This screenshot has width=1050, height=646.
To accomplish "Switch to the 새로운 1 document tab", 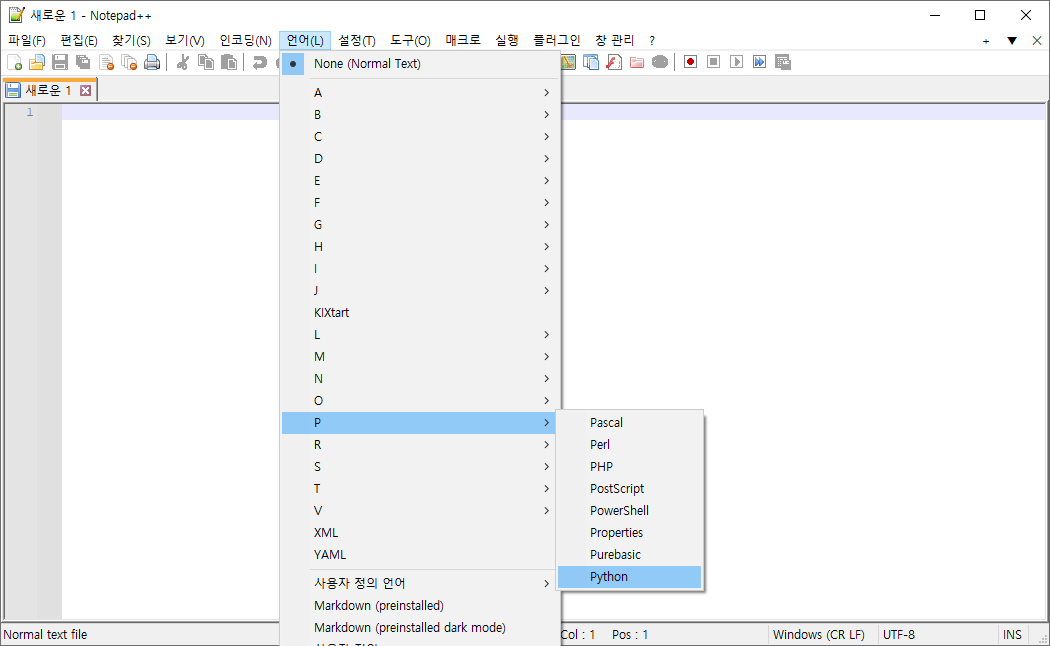I will point(49,90).
